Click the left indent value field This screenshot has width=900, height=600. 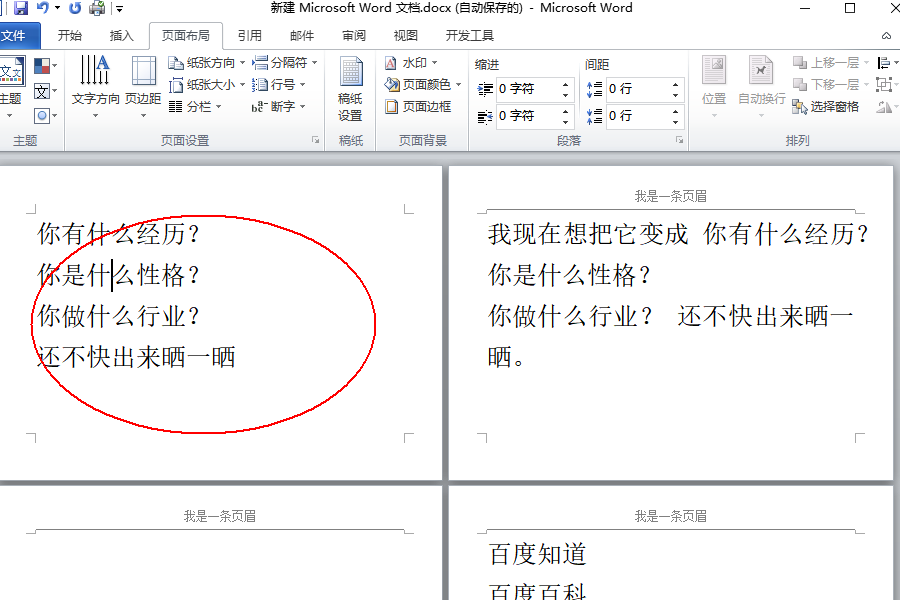527,89
